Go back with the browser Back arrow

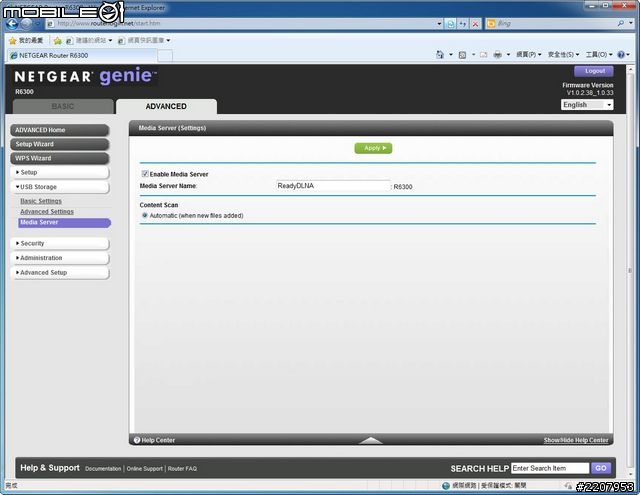click(12, 24)
